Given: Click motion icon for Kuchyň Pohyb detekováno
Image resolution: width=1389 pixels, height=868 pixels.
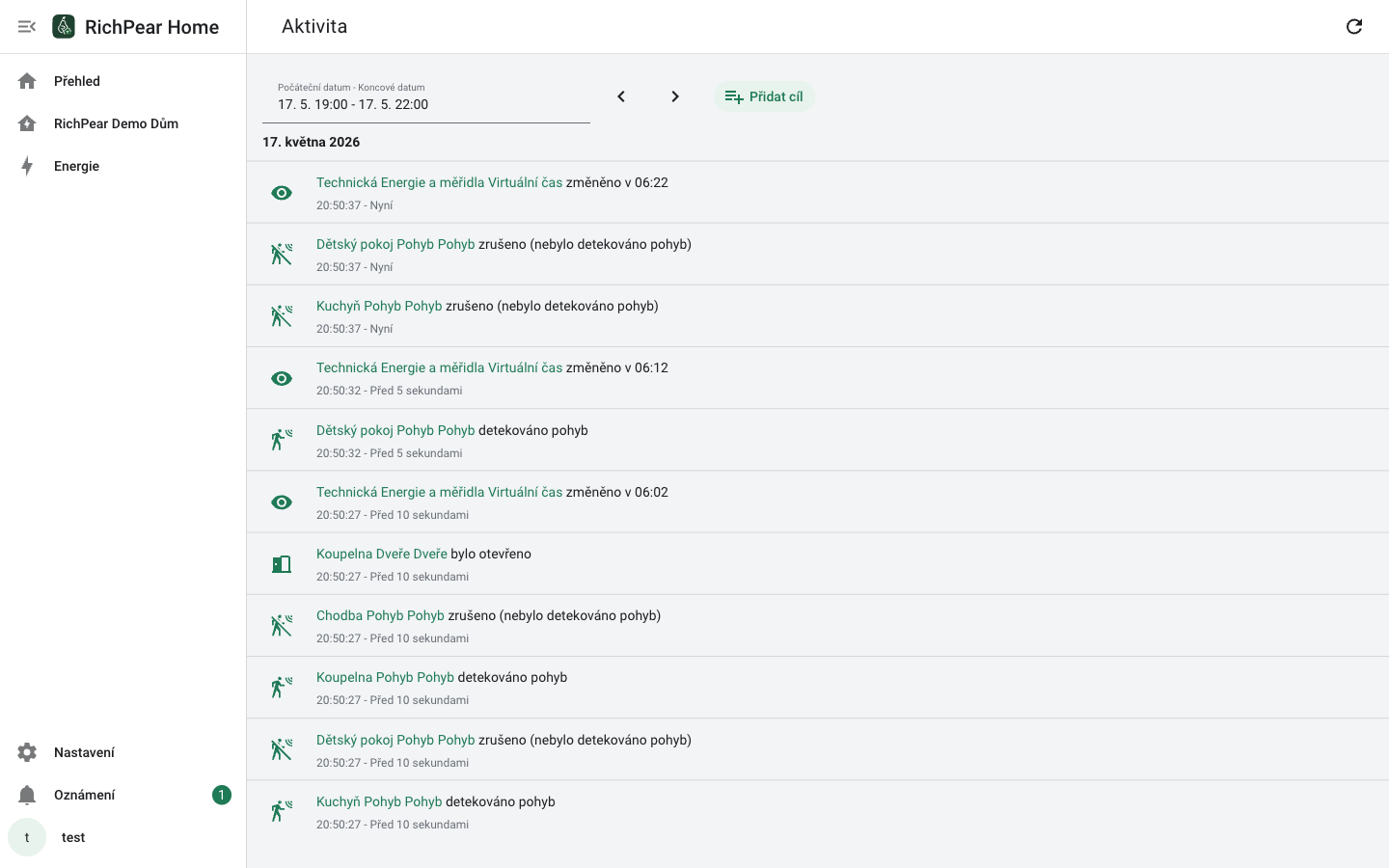Looking at the screenshot, I should click(x=282, y=812).
